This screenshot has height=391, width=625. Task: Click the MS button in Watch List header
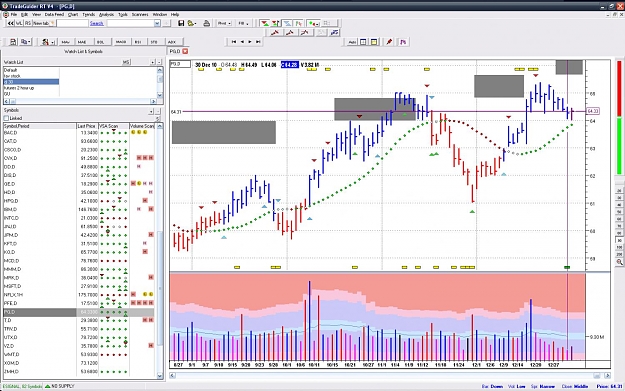click(126, 62)
